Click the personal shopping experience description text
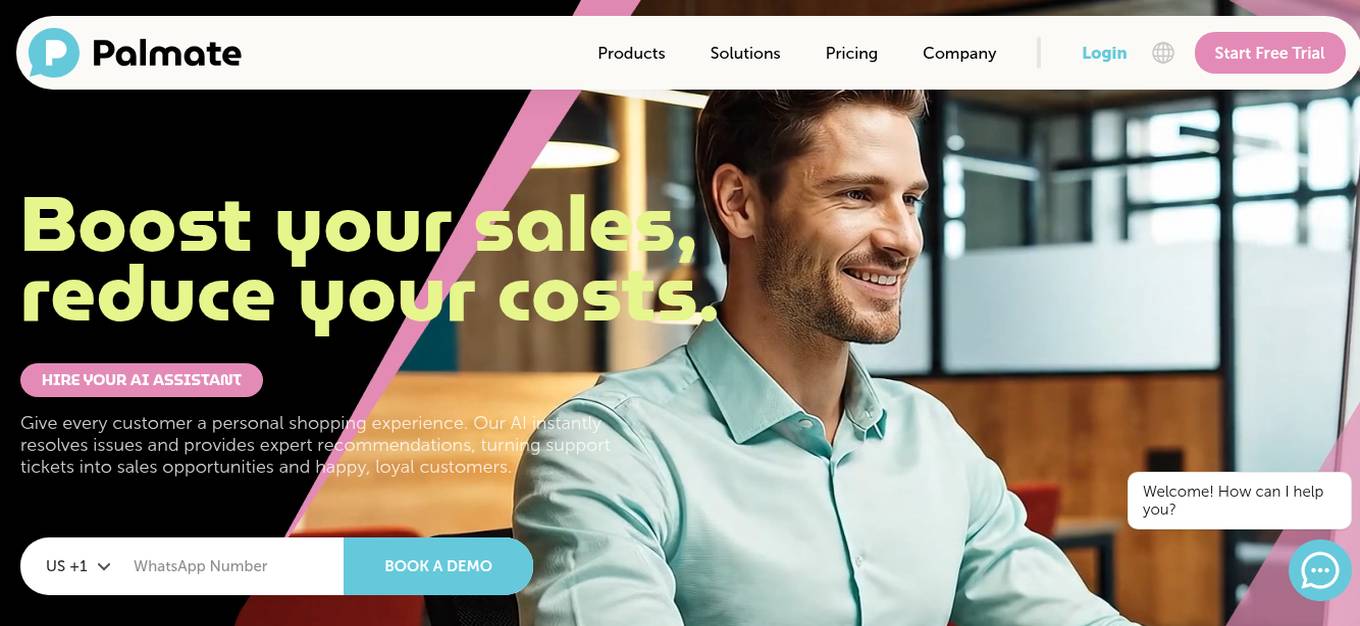 click(x=315, y=445)
